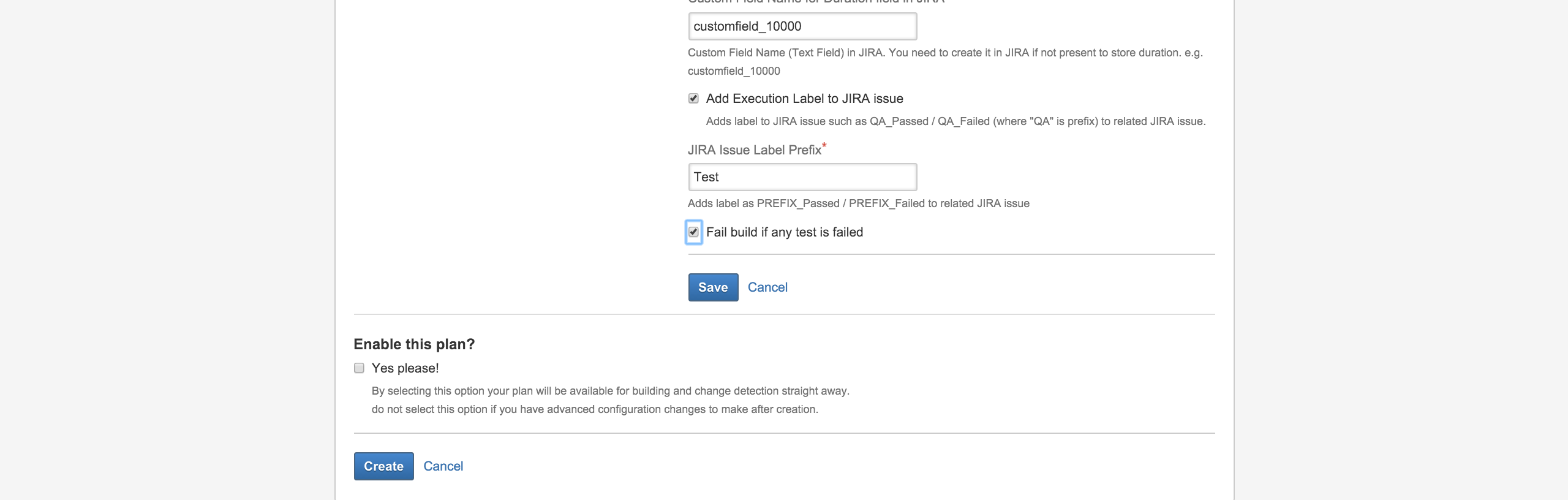Click the "JIRA Issue Label Prefix" field label

(754, 150)
